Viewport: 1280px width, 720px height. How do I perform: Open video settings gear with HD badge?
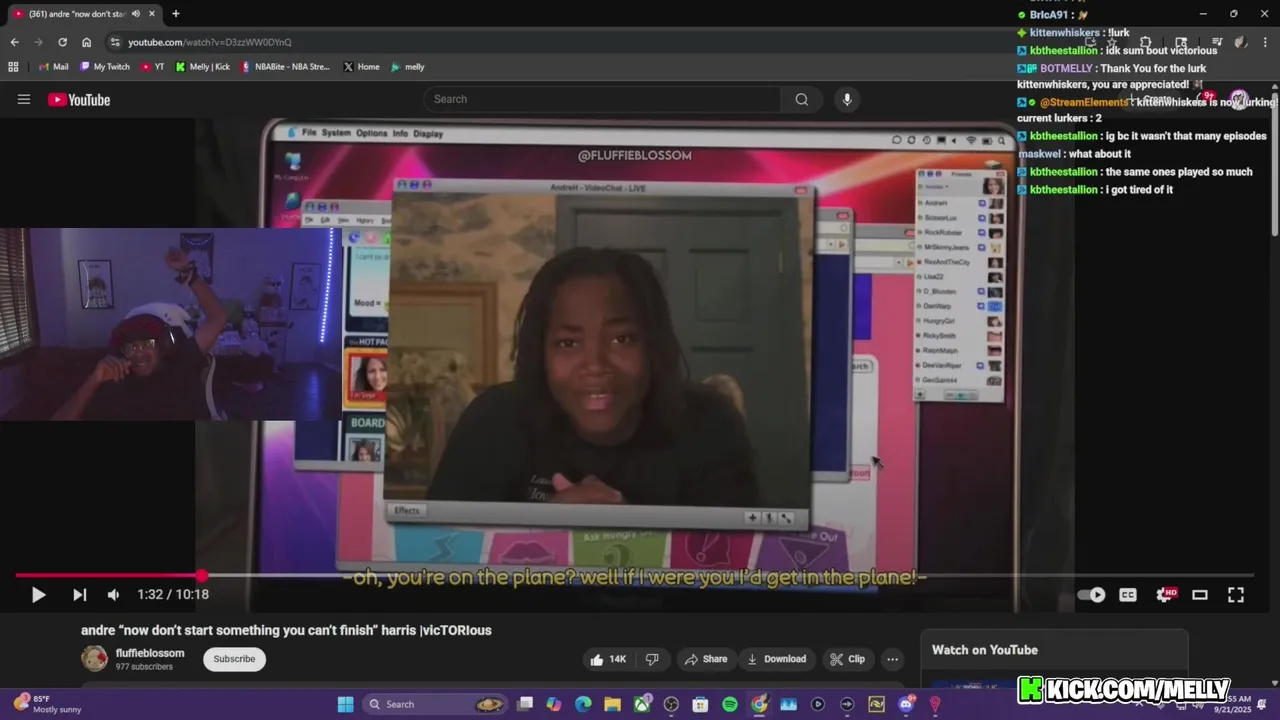pos(1165,594)
